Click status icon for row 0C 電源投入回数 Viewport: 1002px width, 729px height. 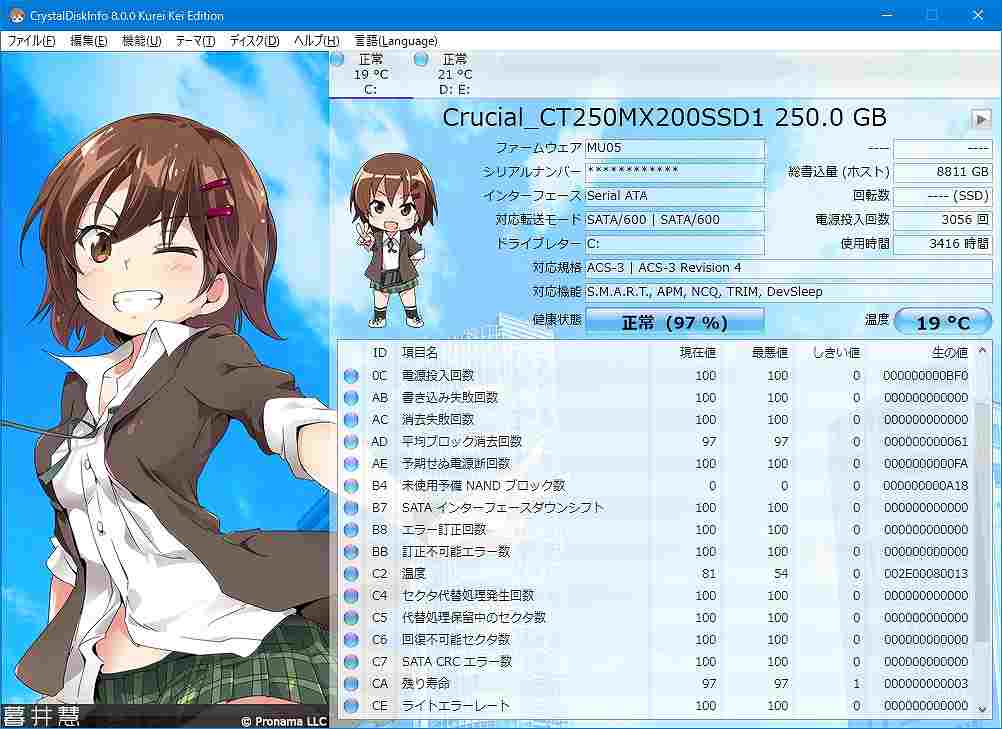(351, 376)
